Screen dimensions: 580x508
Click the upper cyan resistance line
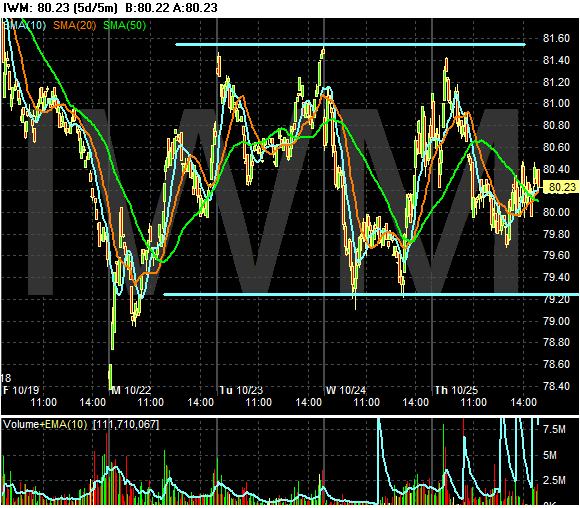tap(350, 45)
